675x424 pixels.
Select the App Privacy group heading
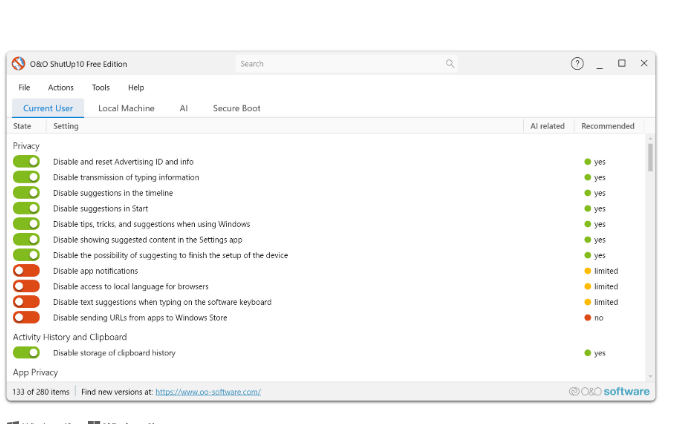point(35,372)
